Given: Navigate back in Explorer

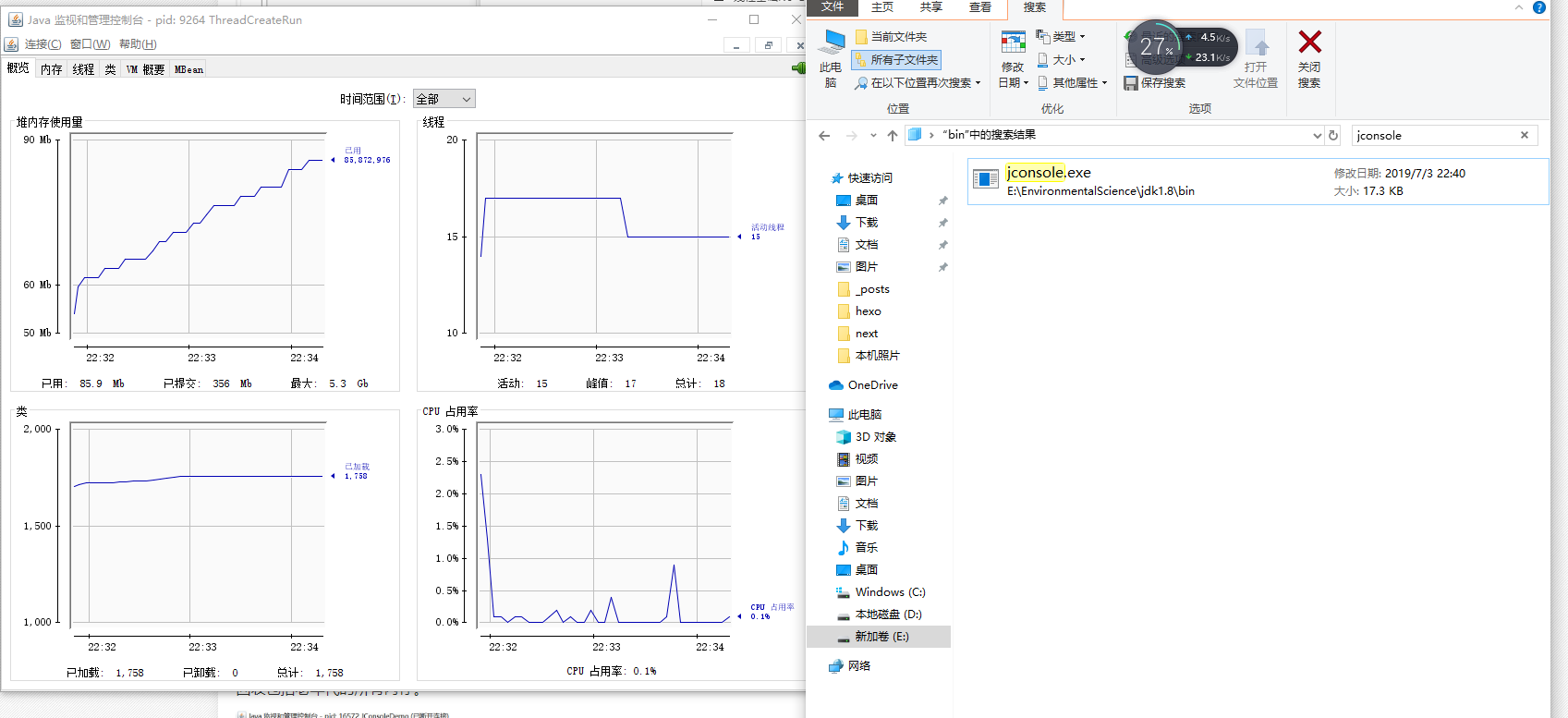Looking at the screenshot, I should click(x=824, y=136).
